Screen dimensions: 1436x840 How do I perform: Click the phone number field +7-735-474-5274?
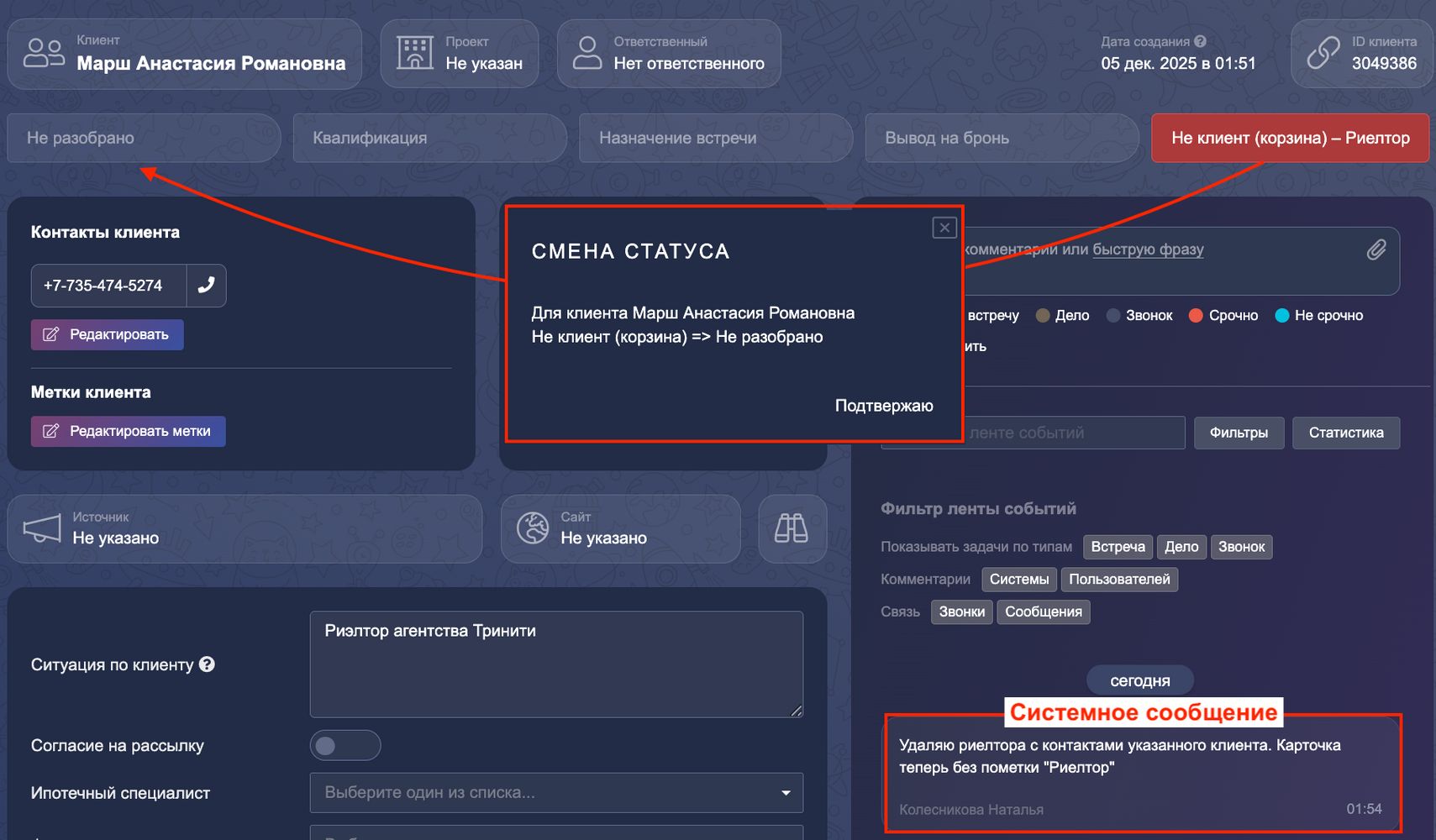[108, 286]
